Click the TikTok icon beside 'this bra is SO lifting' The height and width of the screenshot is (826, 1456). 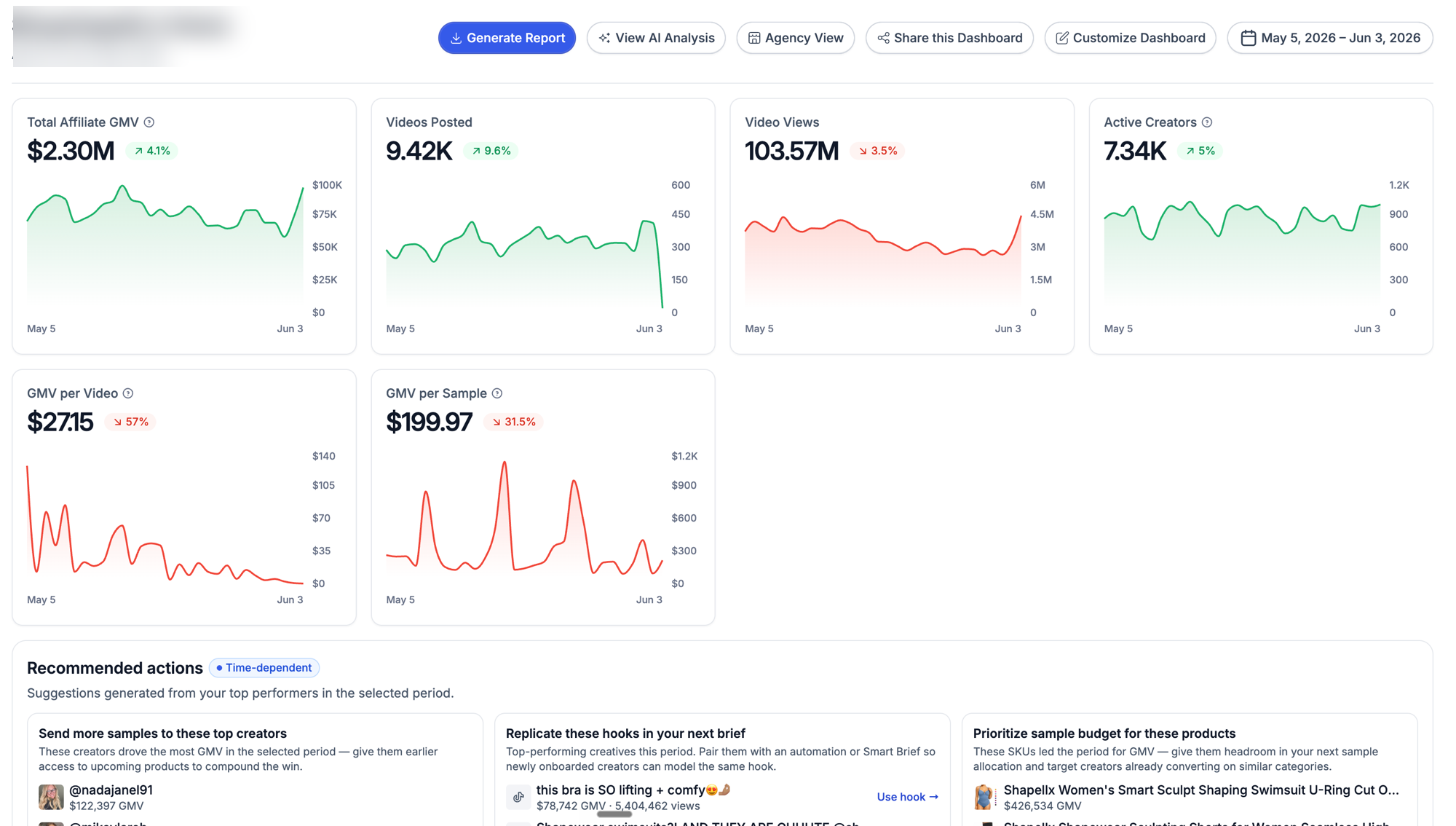pyautogui.click(x=518, y=797)
